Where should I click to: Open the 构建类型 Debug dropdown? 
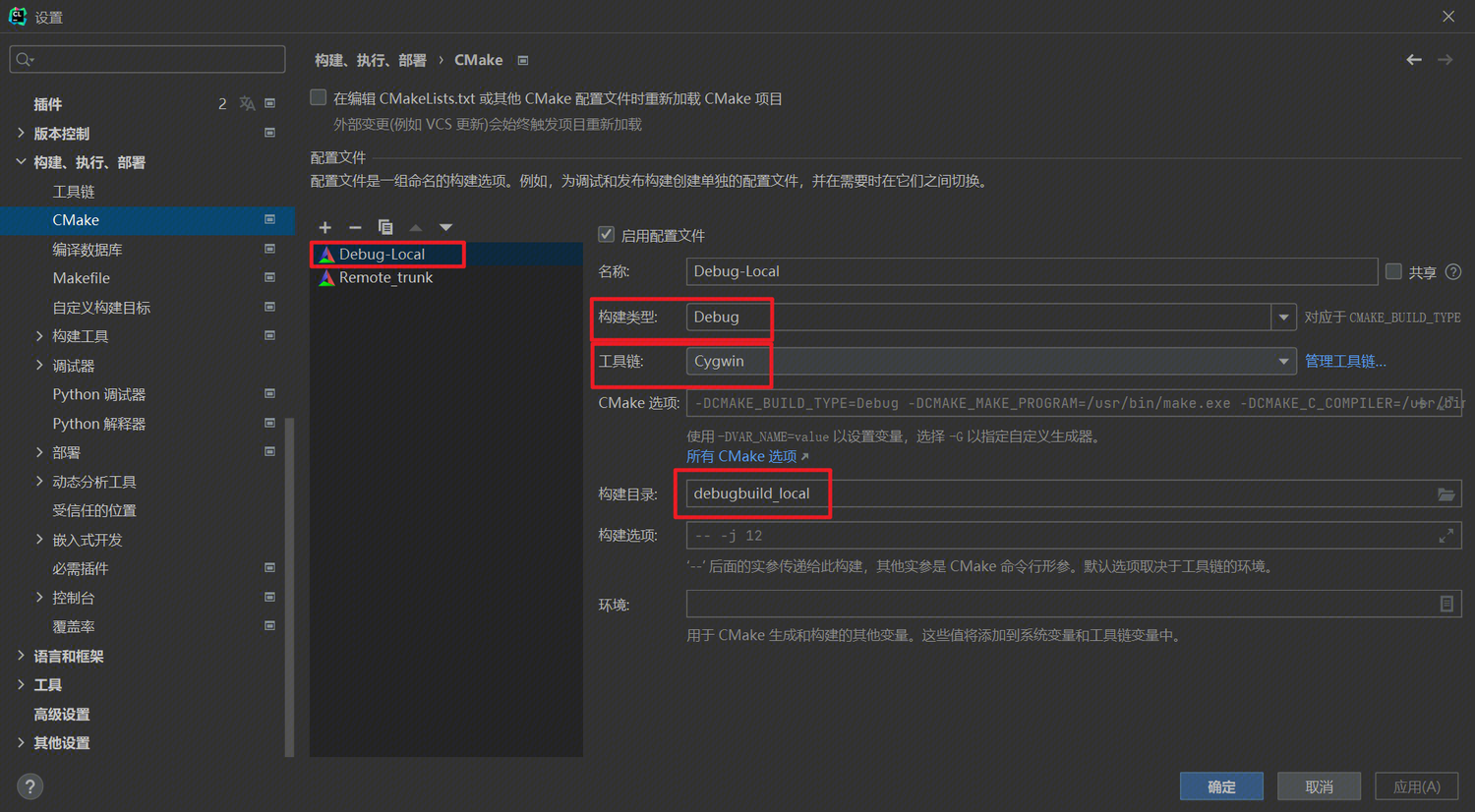tap(1282, 318)
